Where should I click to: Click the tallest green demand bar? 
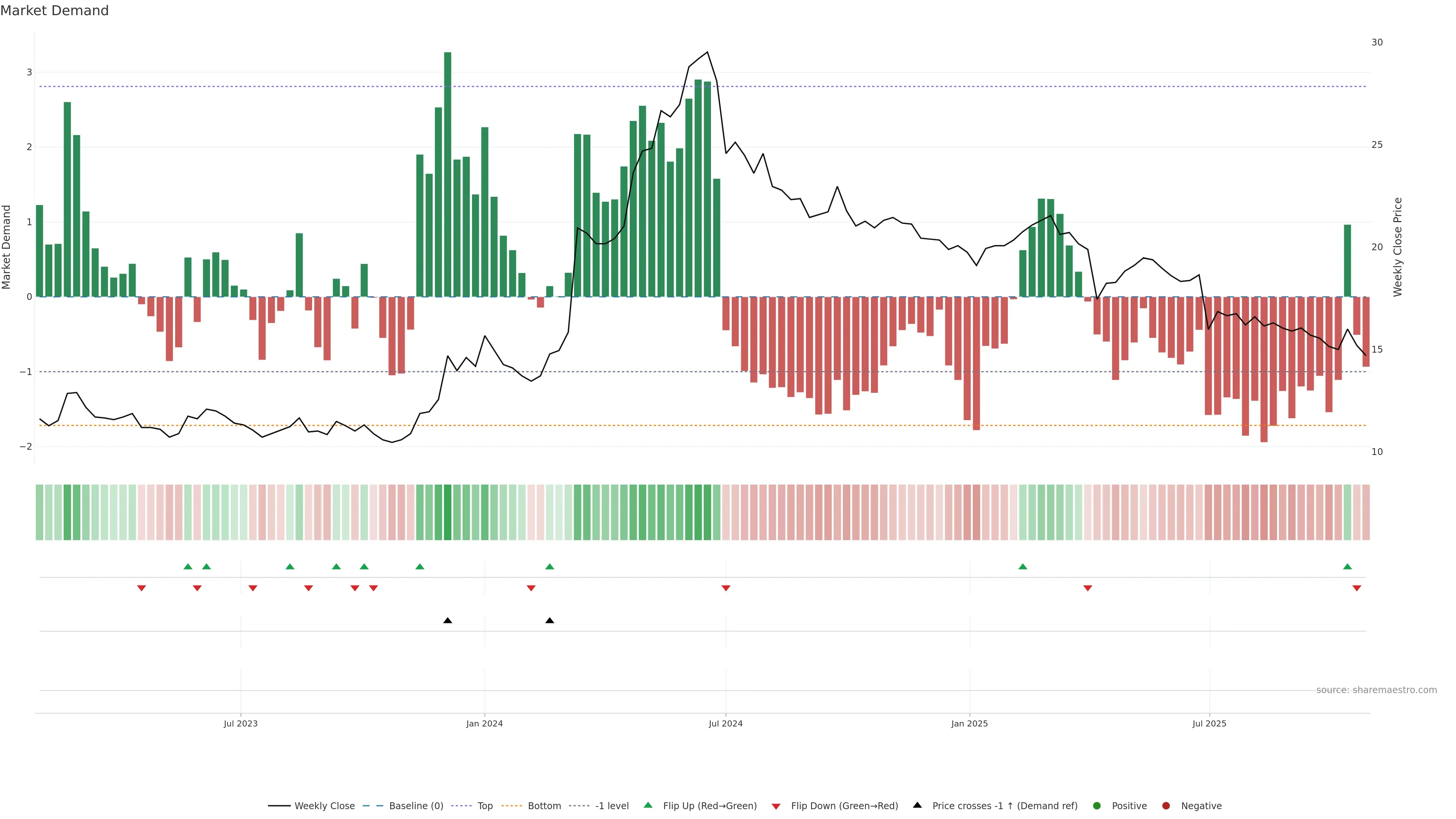pos(448,169)
